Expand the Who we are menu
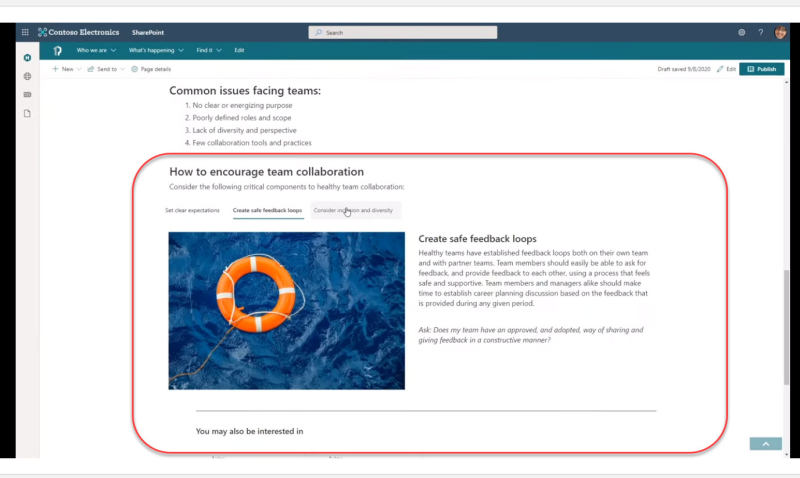The height and width of the screenshot is (478, 800). click(x=96, y=50)
